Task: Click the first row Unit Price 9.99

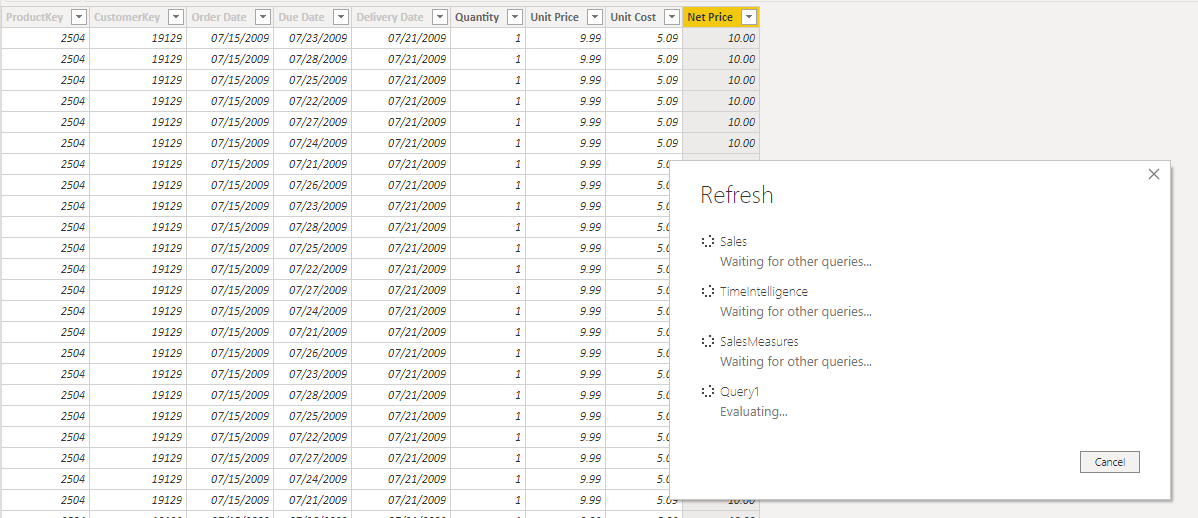Action: click(590, 37)
